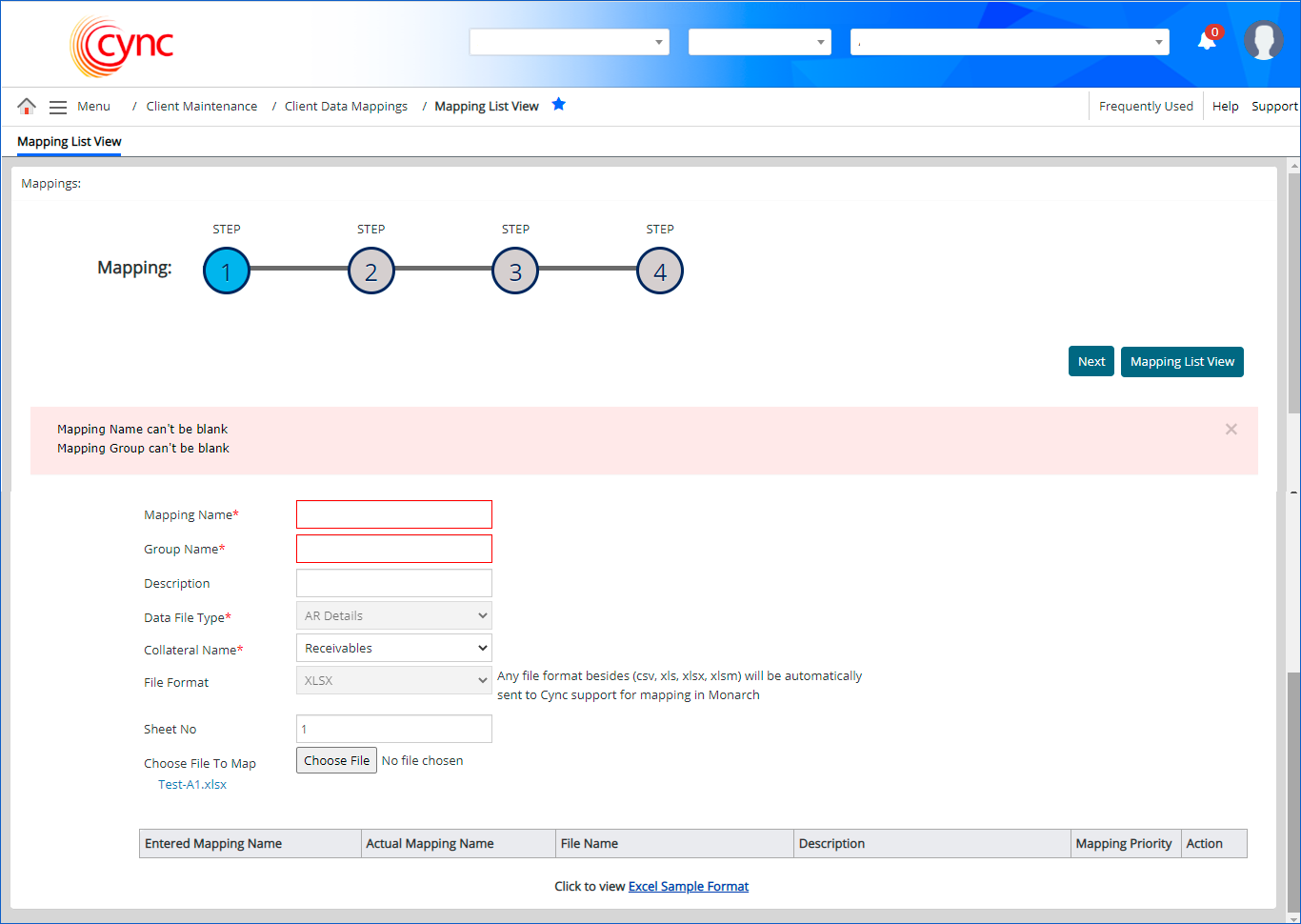
Task: Open the Excel Sample Format link
Action: (x=689, y=887)
